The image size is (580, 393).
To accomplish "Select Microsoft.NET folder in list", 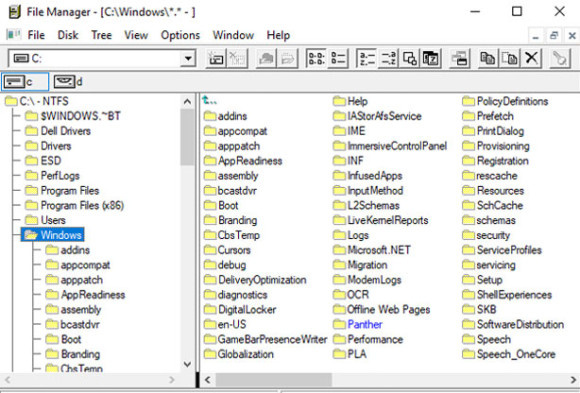I will point(372,250).
